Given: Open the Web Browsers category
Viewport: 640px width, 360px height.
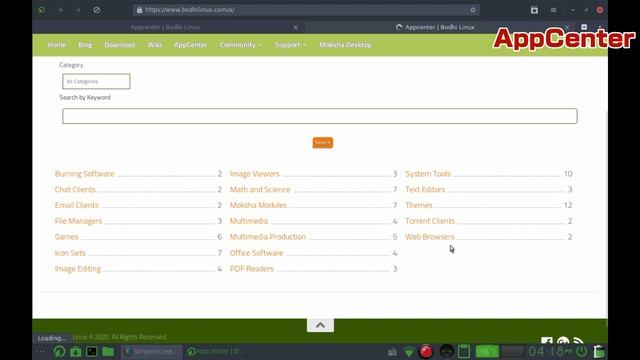Looking at the screenshot, I should (x=430, y=237).
